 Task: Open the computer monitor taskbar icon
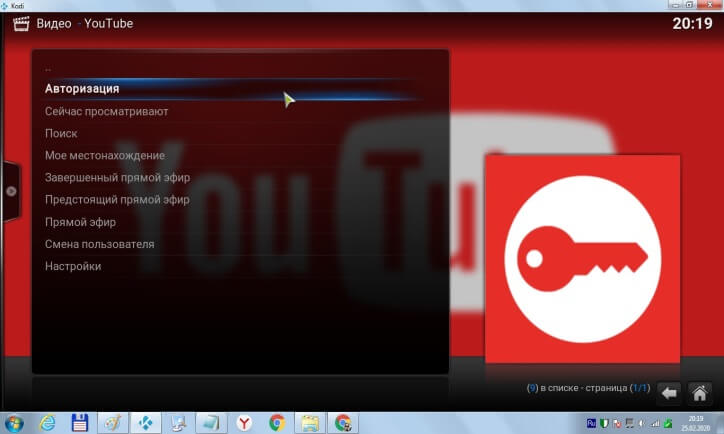[x=178, y=423]
